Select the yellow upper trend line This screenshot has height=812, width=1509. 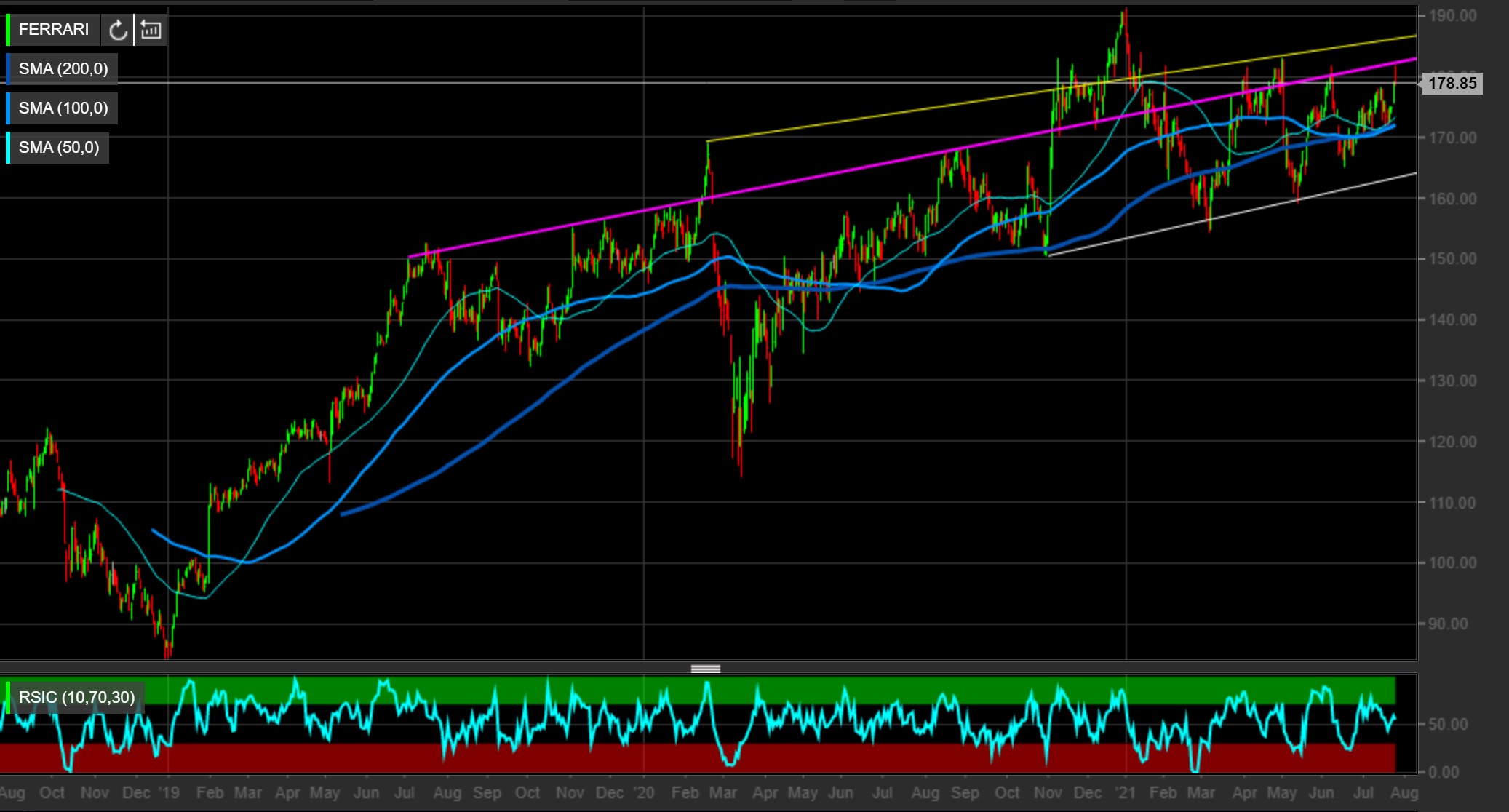[873, 116]
